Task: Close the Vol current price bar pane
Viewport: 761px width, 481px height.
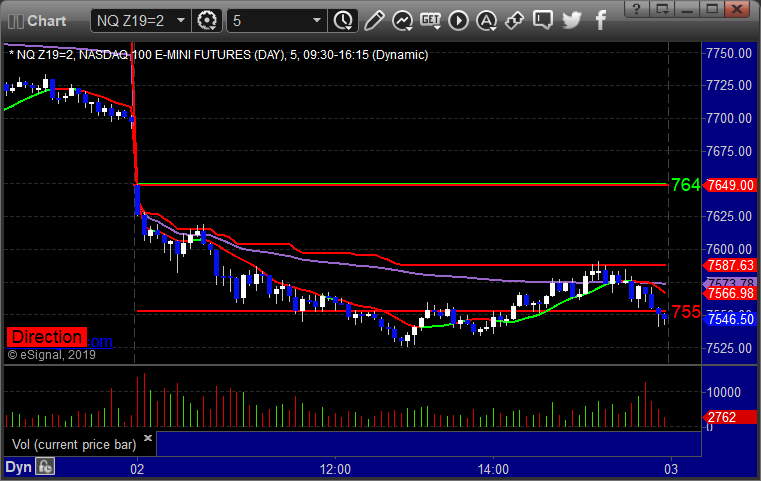Action: pos(148,438)
